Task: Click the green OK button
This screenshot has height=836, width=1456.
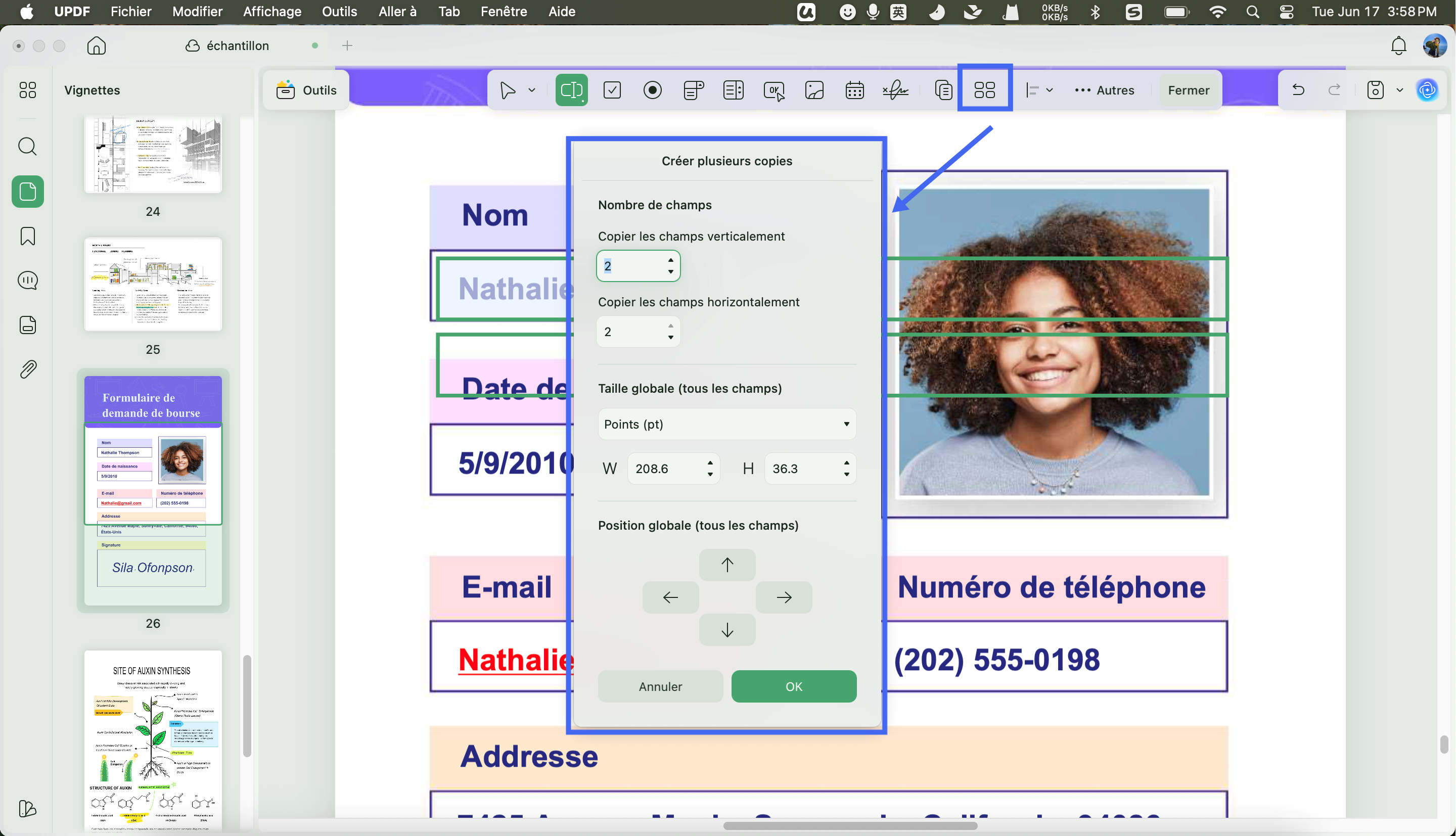Action: pos(793,686)
